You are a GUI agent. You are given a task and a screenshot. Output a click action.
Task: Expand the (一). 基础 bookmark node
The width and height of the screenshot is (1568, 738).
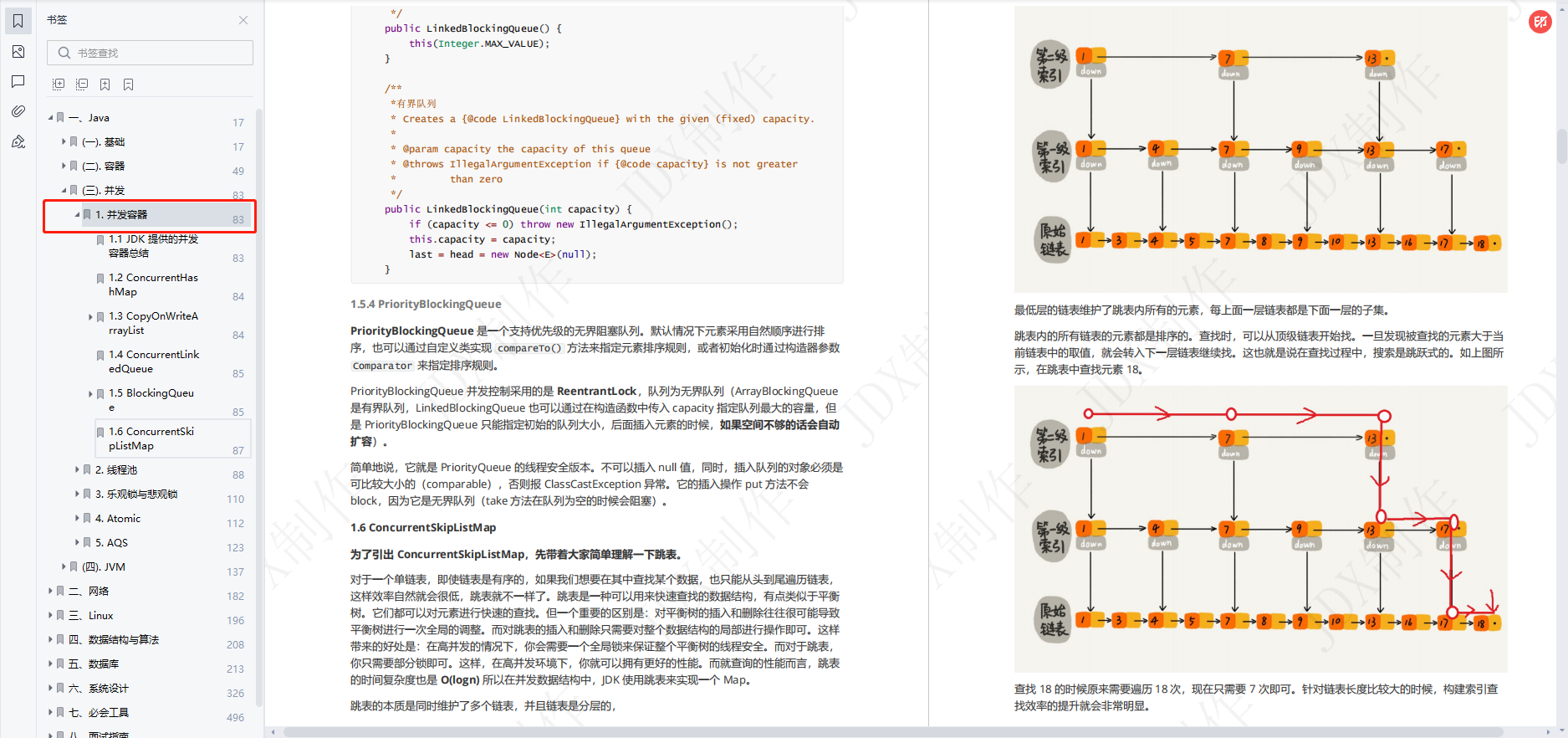coord(64,142)
